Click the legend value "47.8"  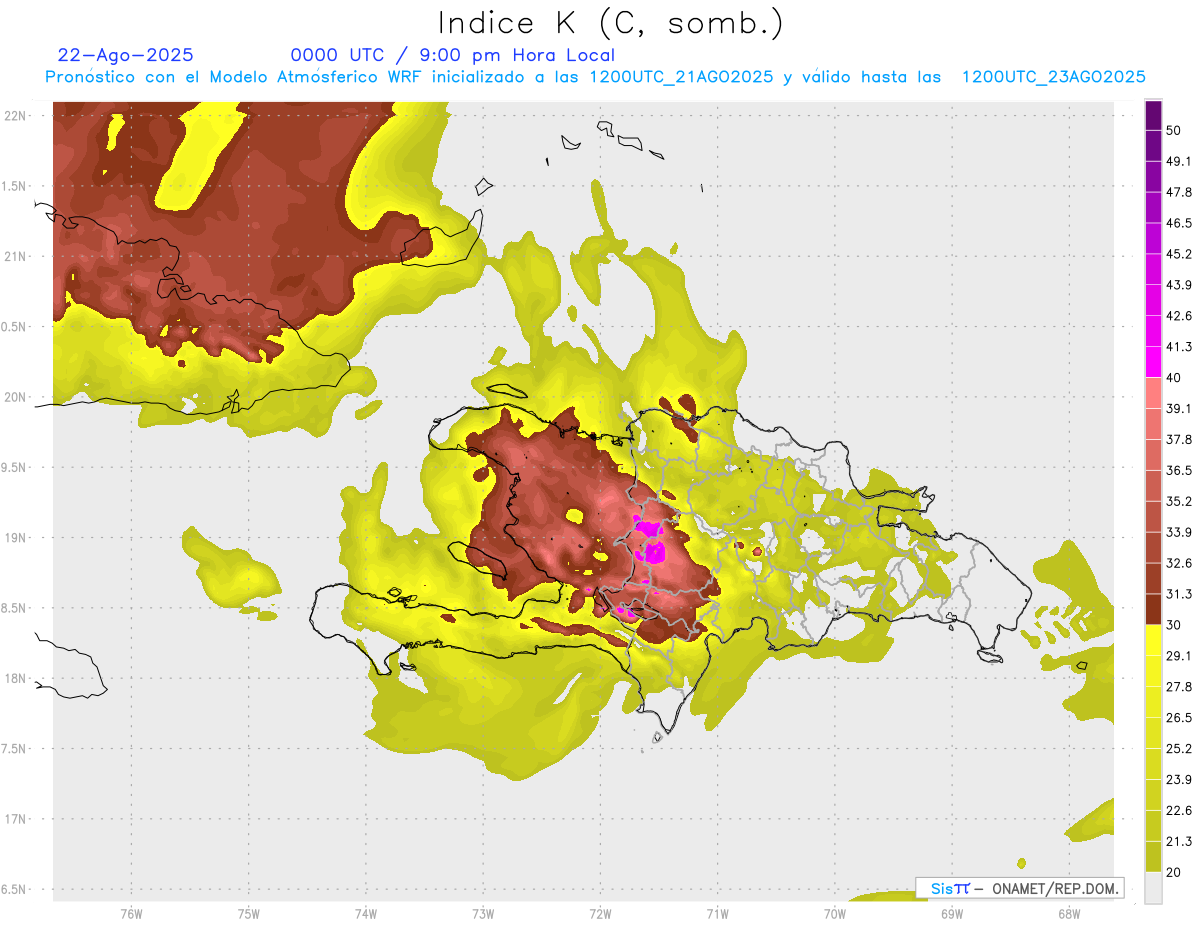point(1178,192)
